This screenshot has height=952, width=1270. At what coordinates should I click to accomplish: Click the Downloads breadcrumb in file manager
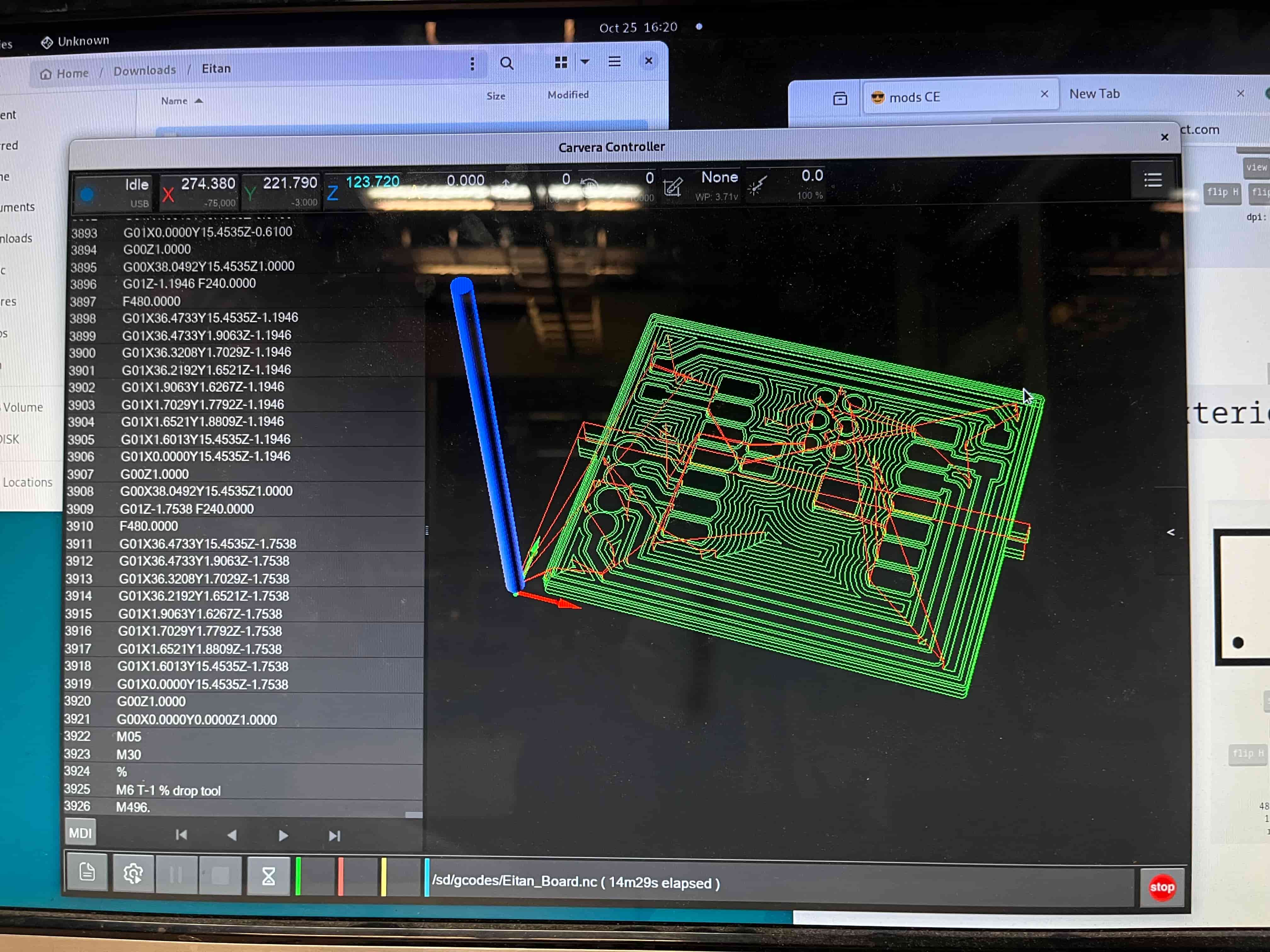click(145, 71)
